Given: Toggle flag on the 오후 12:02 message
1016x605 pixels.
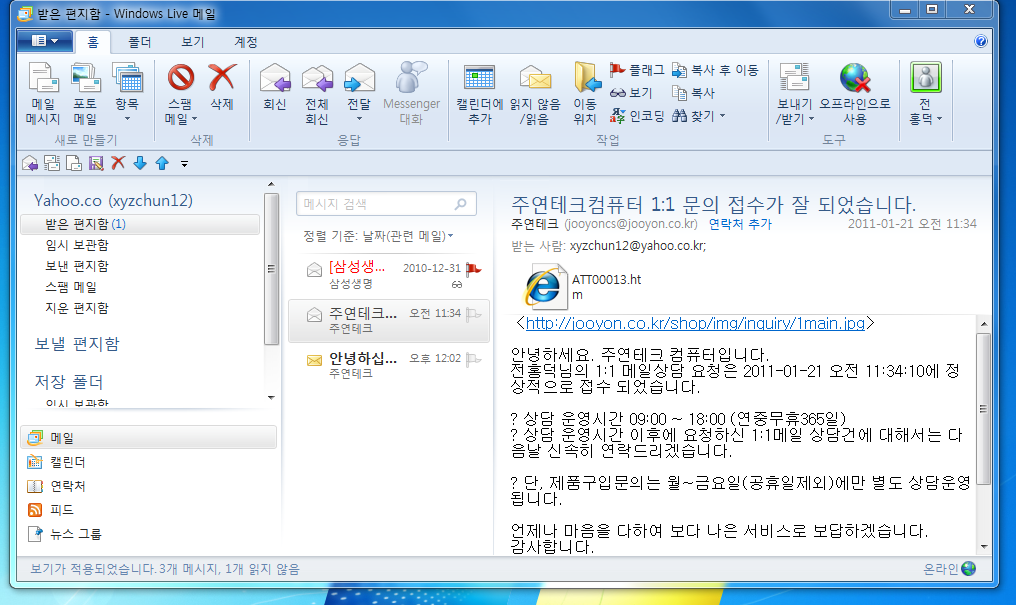Looking at the screenshot, I should click(x=474, y=359).
